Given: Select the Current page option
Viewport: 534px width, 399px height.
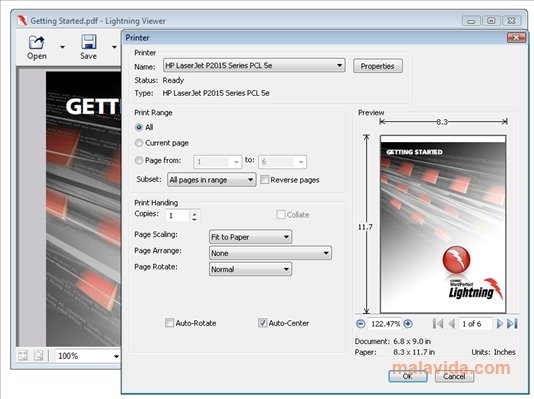Looking at the screenshot, I should (139, 143).
